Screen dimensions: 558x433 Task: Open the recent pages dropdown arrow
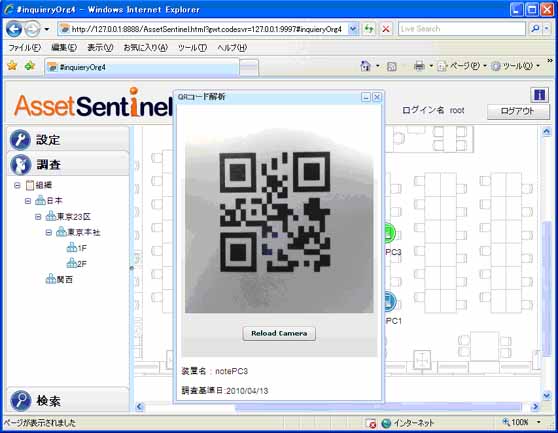pyautogui.click(x=47, y=29)
